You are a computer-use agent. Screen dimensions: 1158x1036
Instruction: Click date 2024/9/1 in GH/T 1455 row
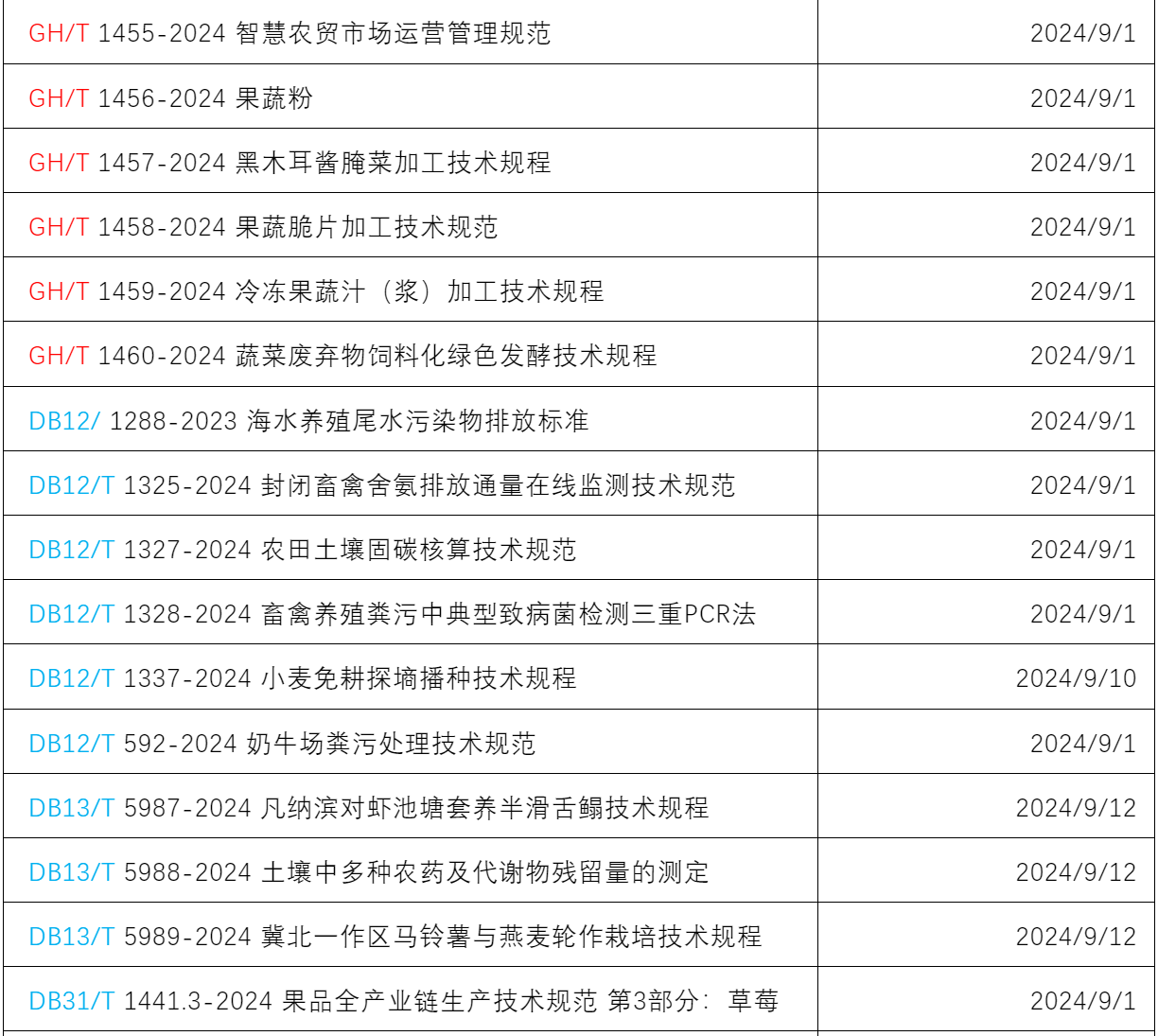1083,33
